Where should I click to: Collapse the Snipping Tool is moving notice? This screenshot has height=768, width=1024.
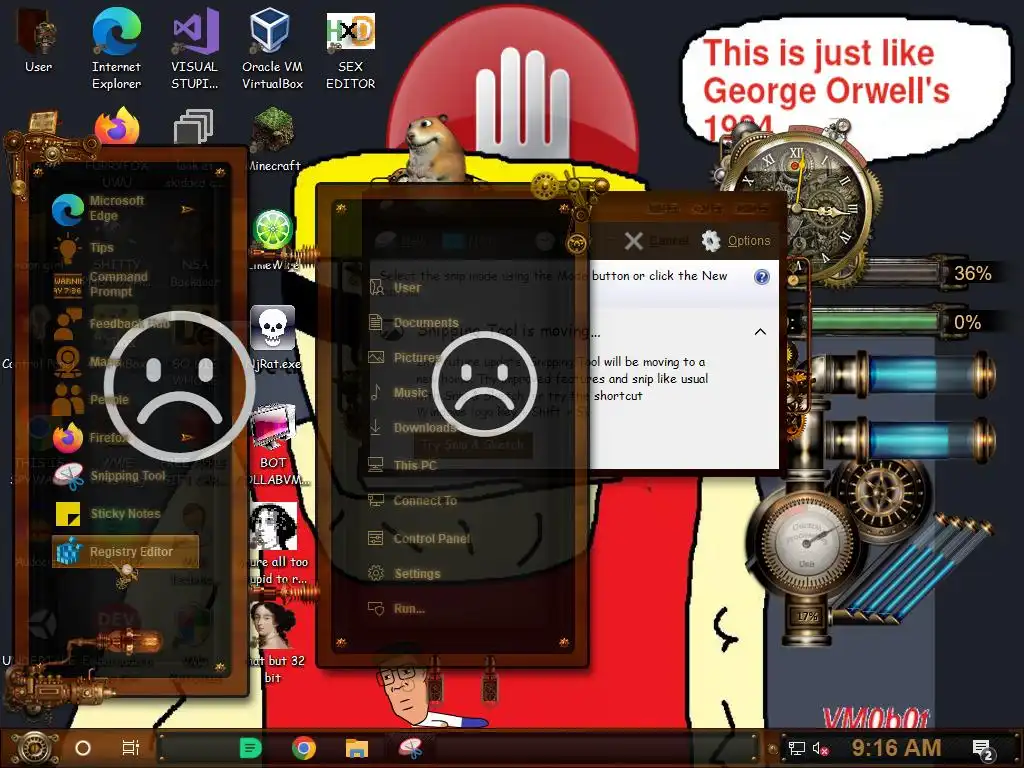pos(760,332)
